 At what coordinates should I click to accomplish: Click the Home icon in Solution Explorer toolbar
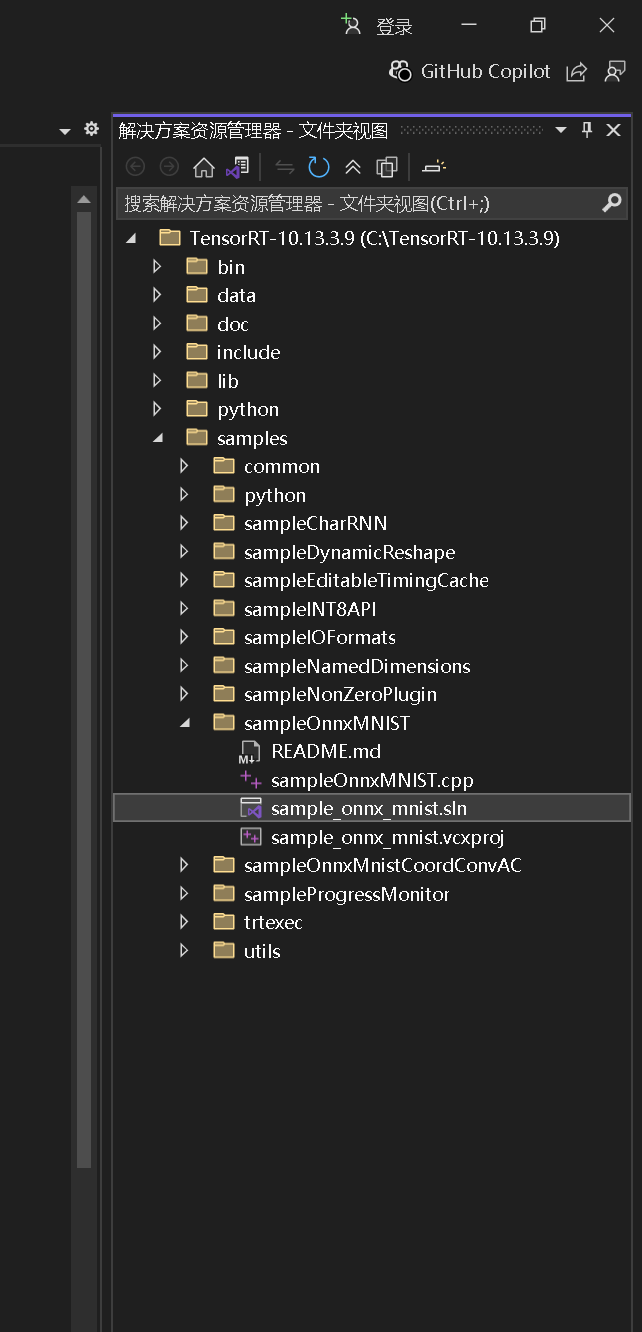click(203, 167)
